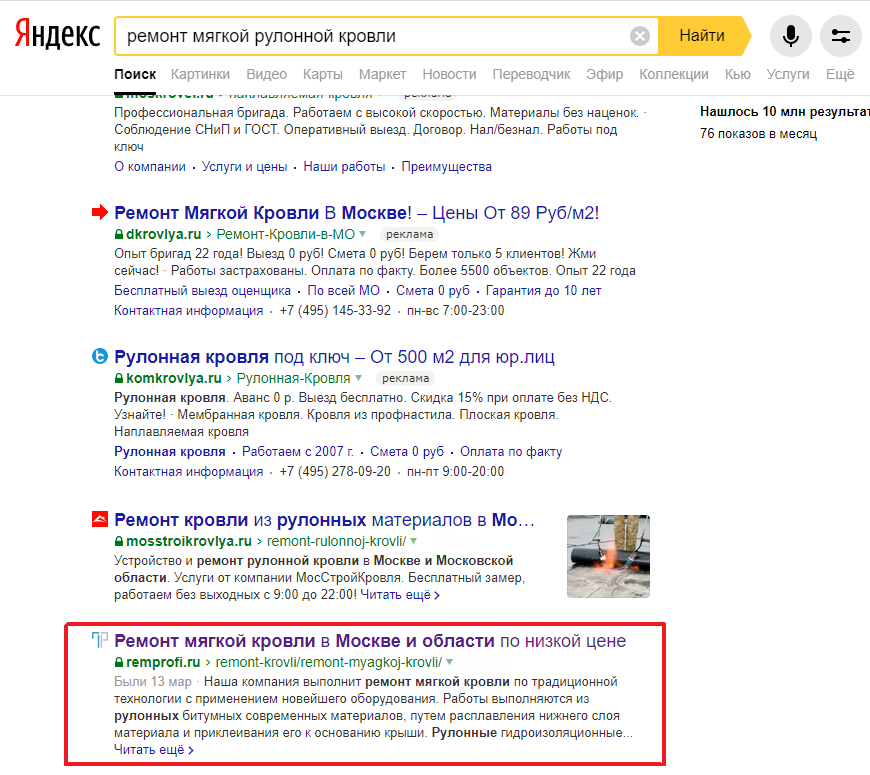Open the Переводчик tab
This screenshot has height=775, width=870.
[x=531, y=74]
